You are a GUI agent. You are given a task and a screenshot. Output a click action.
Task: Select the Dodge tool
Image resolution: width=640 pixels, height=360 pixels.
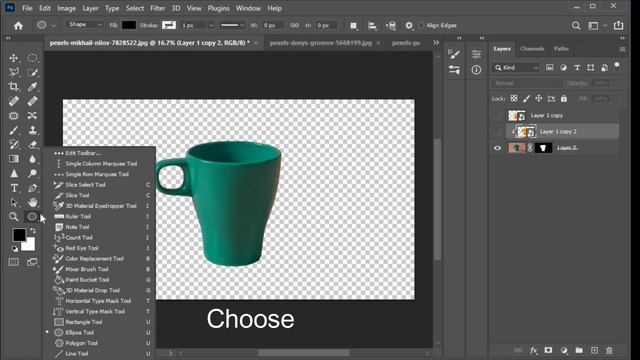[32, 173]
